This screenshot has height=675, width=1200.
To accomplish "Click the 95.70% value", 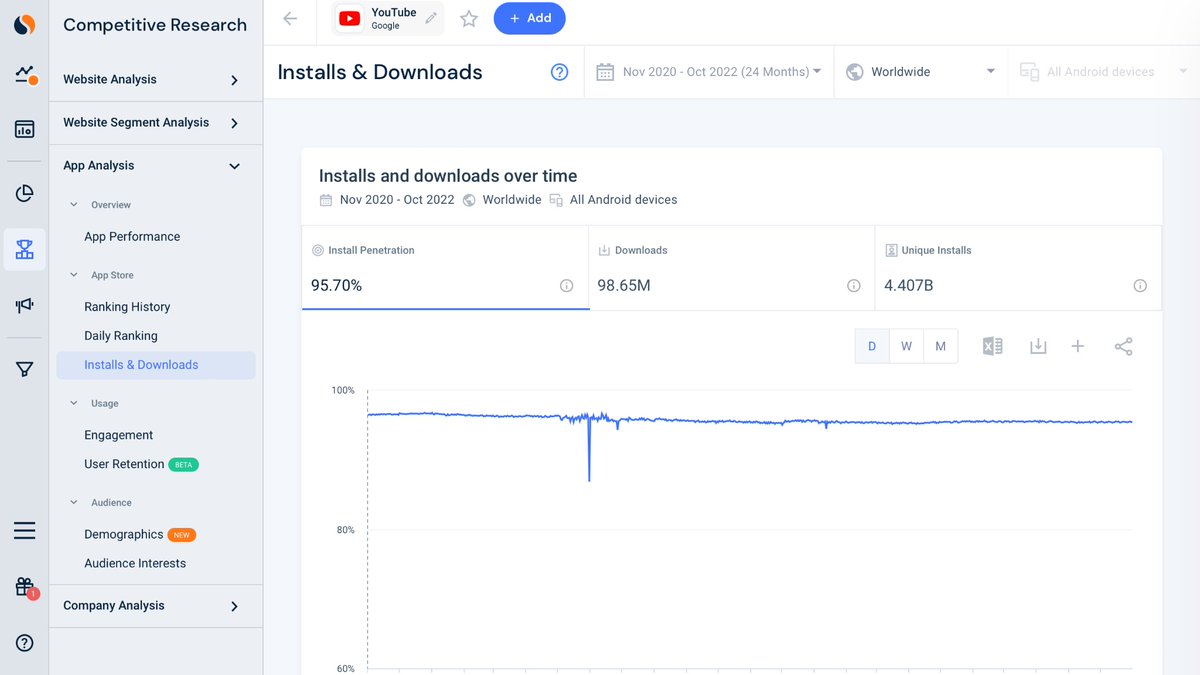I will [336, 286].
